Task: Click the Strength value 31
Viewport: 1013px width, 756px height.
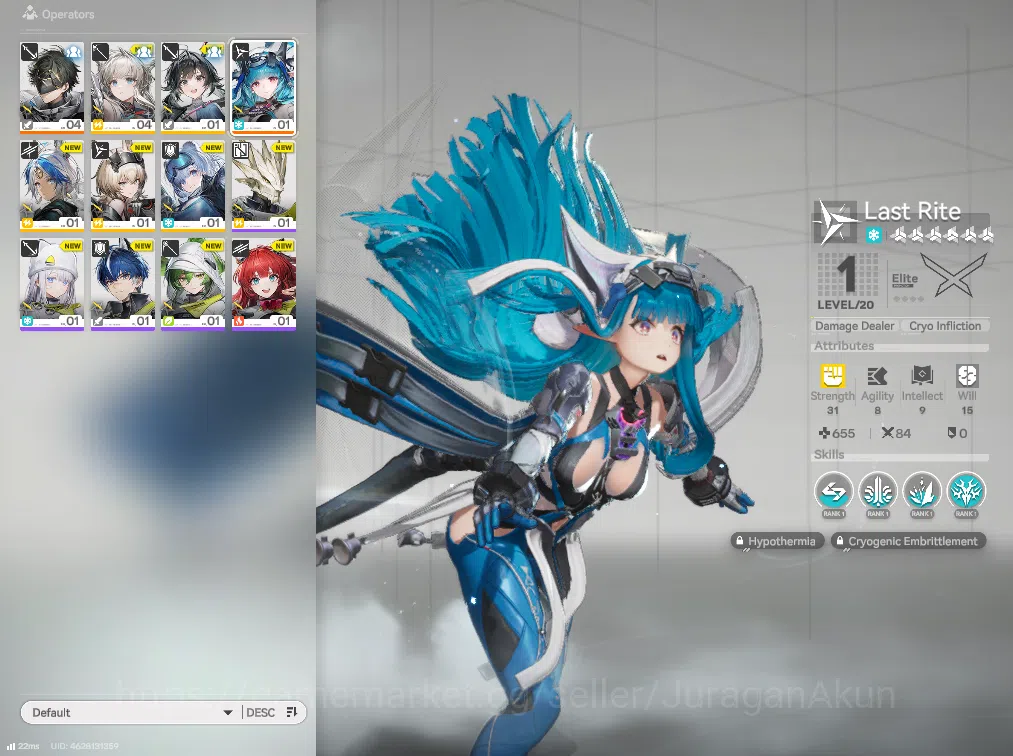Action: click(833, 410)
